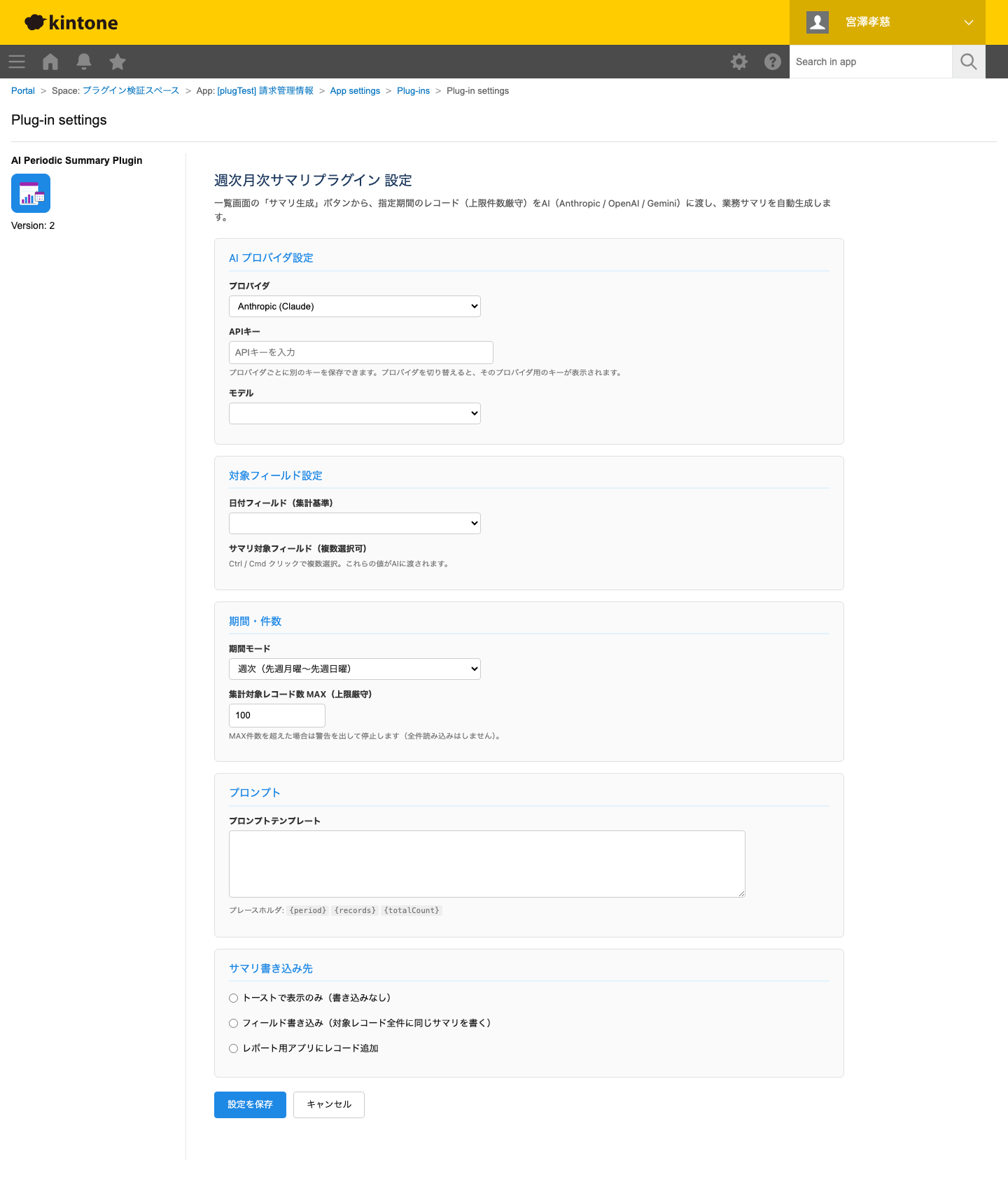
Task: Expand the モデル model dropdown
Action: click(354, 413)
